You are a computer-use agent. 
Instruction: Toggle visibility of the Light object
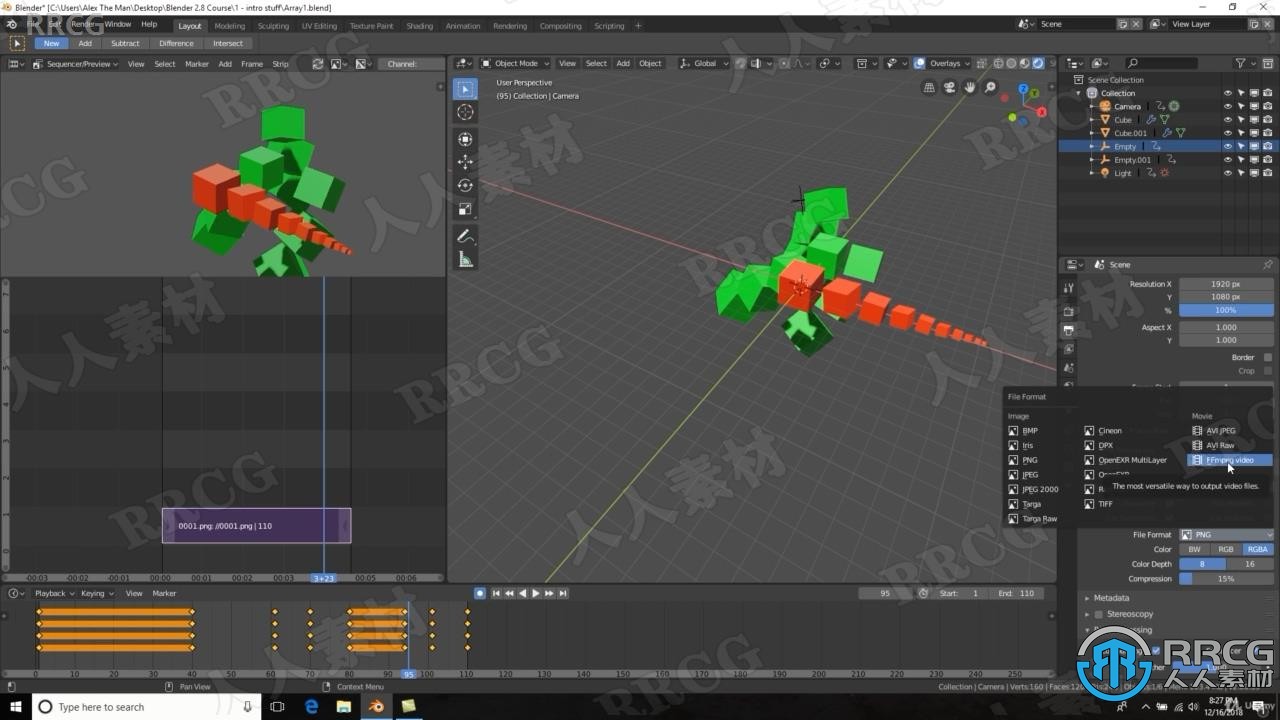pyautogui.click(x=1228, y=173)
